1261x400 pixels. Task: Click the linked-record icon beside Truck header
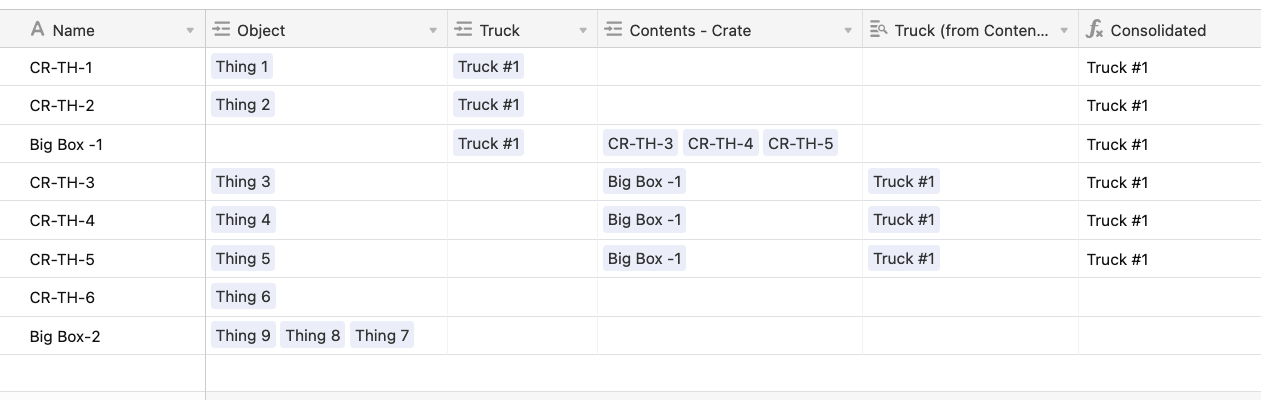463,30
